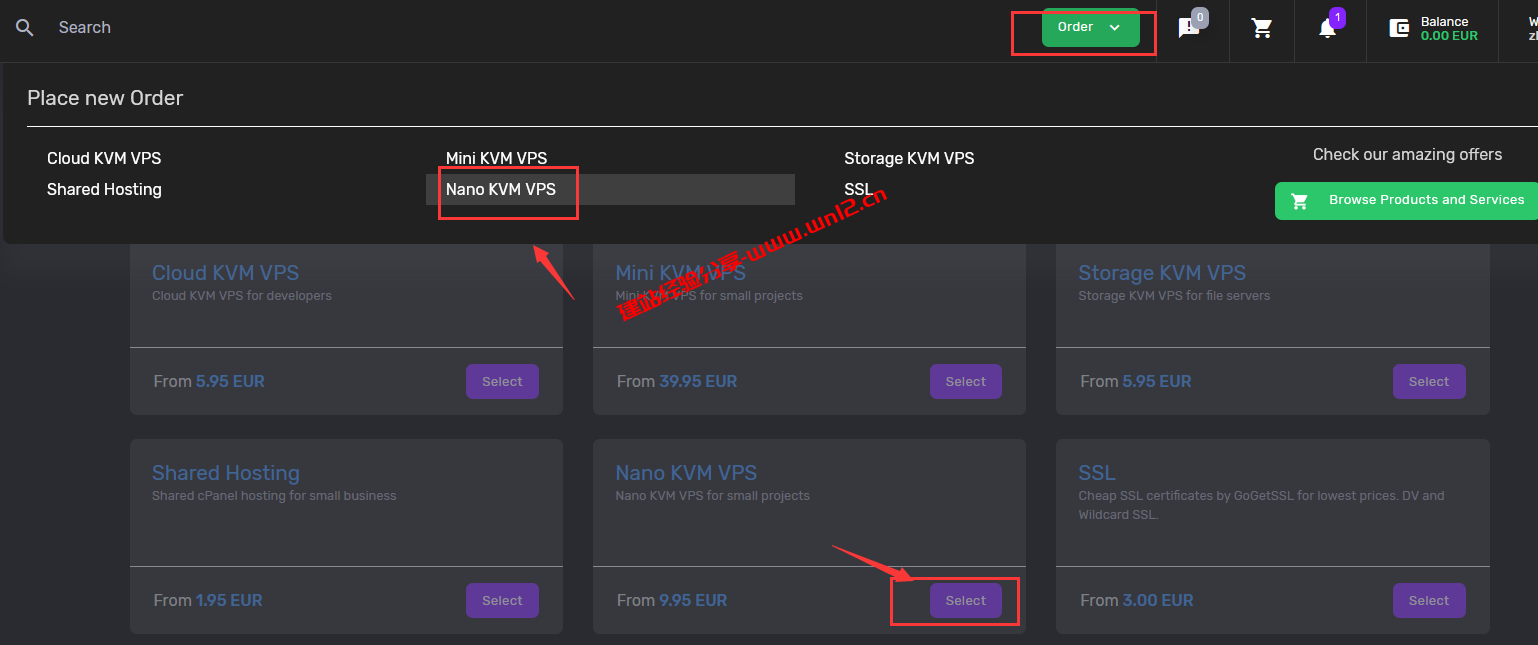Choose Storage KVM VPS in order menu
The image size is (1538, 645).
(909, 158)
